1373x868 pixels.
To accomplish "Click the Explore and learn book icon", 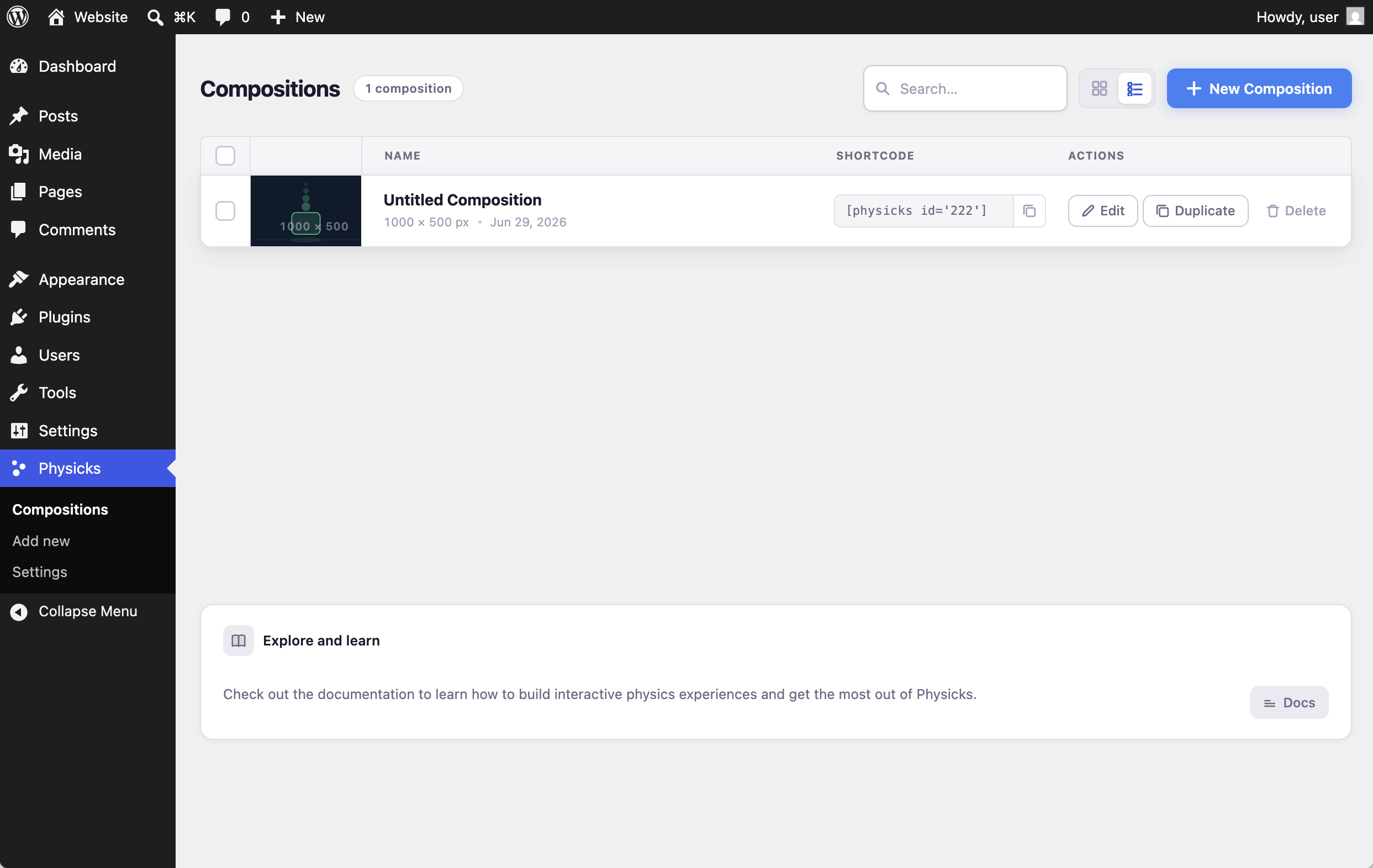I will [x=239, y=641].
